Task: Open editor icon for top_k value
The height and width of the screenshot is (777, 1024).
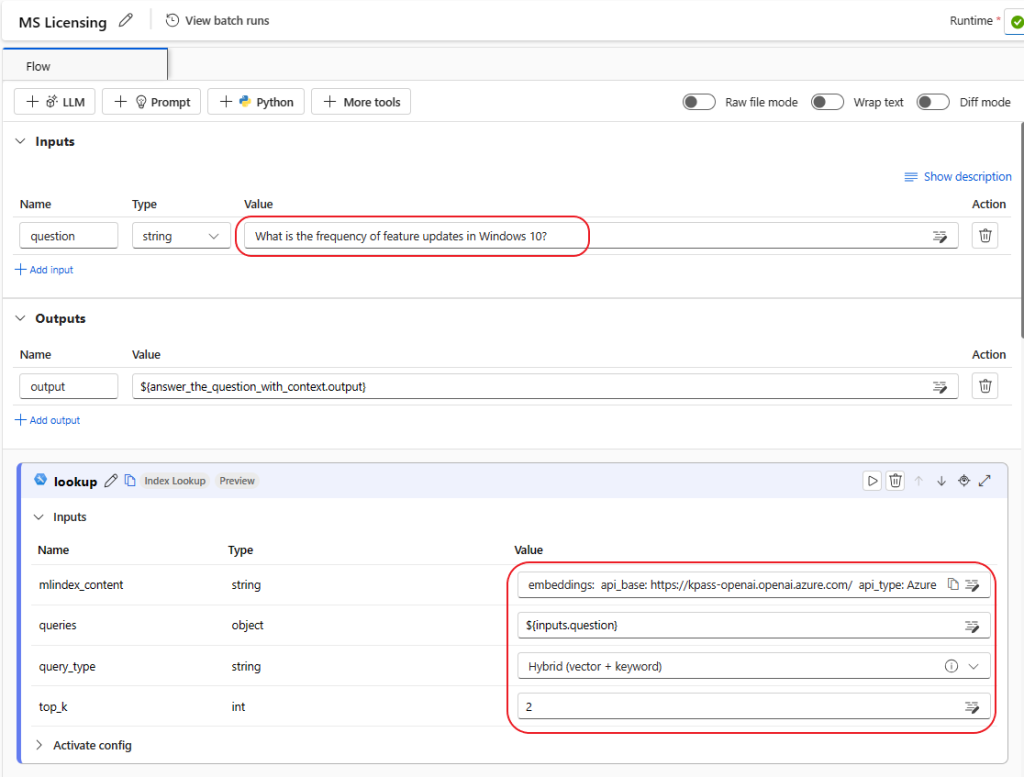Action: coord(972,707)
